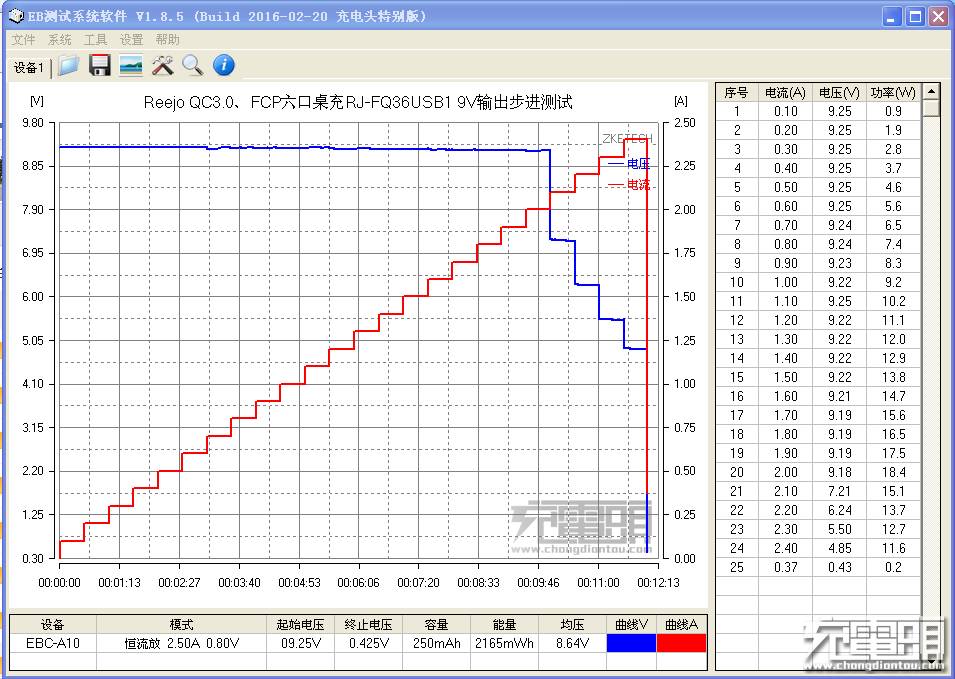Screen dimensions: 955x679
Task: Click the magnifying glass search icon
Action: coord(193,65)
